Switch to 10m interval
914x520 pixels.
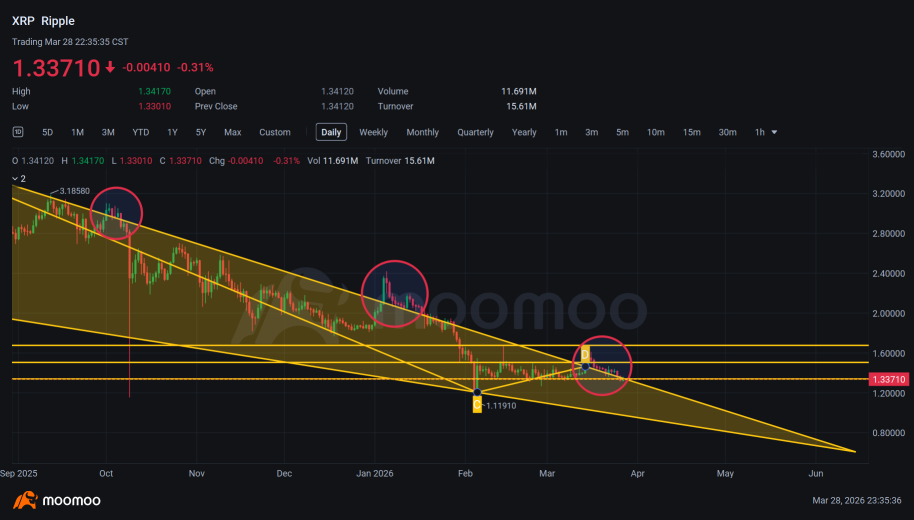(x=656, y=132)
